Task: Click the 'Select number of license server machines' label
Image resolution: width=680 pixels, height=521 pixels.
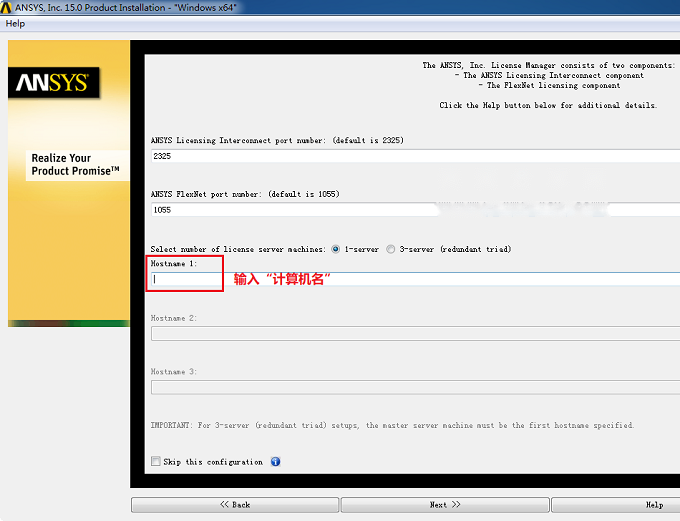Action: (x=238, y=249)
